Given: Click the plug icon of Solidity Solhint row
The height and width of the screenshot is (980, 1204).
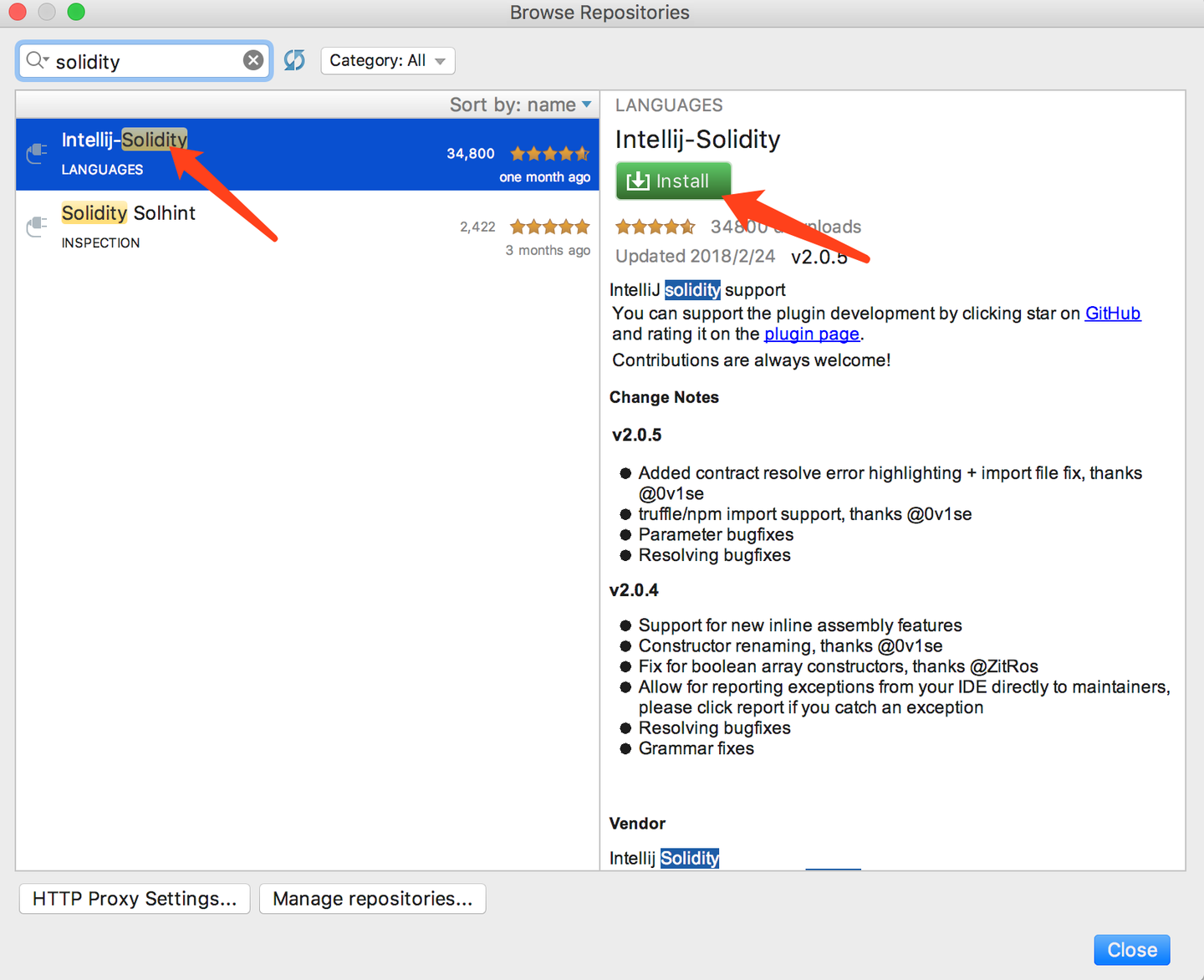Looking at the screenshot, I should [37, 227].
